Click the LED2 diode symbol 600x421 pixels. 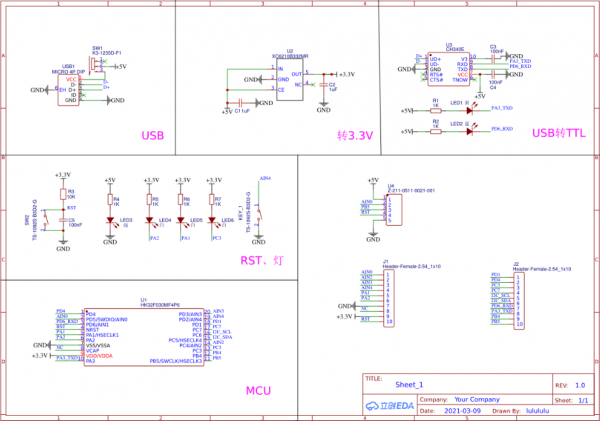(x=468, y=131)
